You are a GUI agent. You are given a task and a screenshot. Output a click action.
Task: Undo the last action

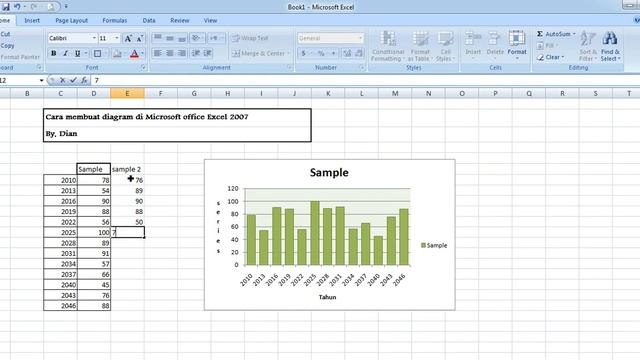click(x=17, y=7)
